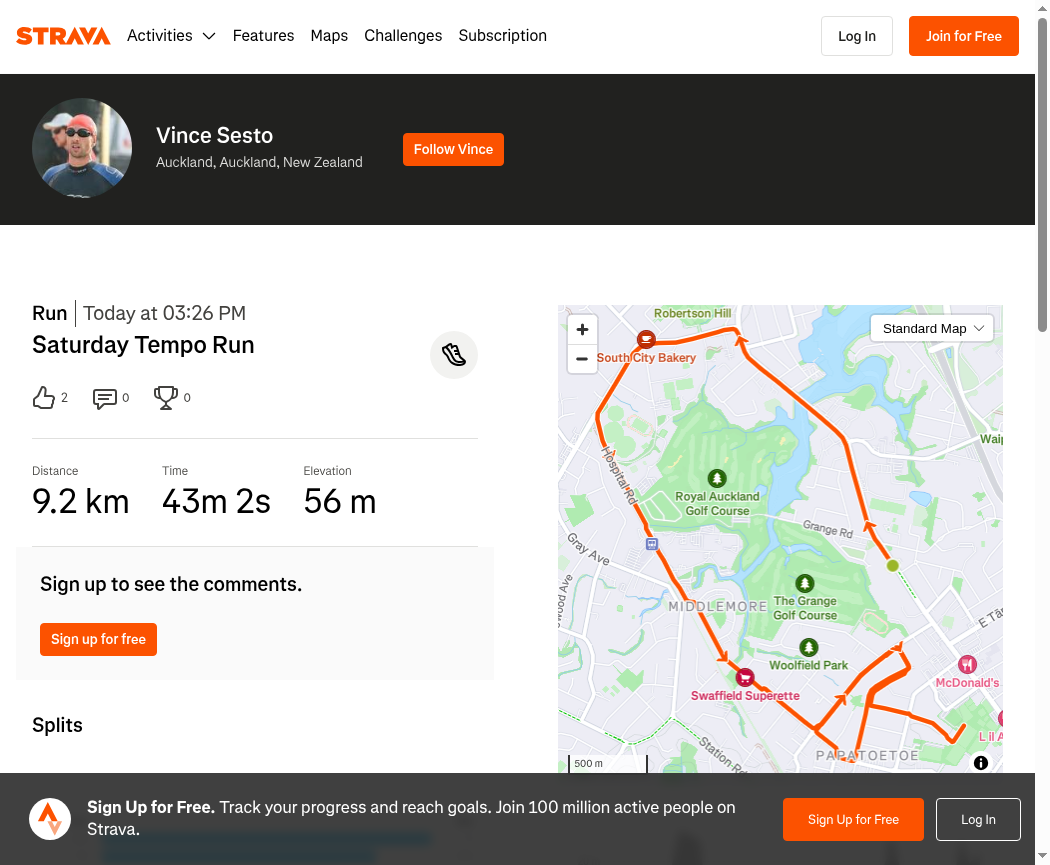This screenshot has width=1050, height=865.
Task: Click the 9.2 km distance value
Action: pyautogui.click(x=80, y=501)
